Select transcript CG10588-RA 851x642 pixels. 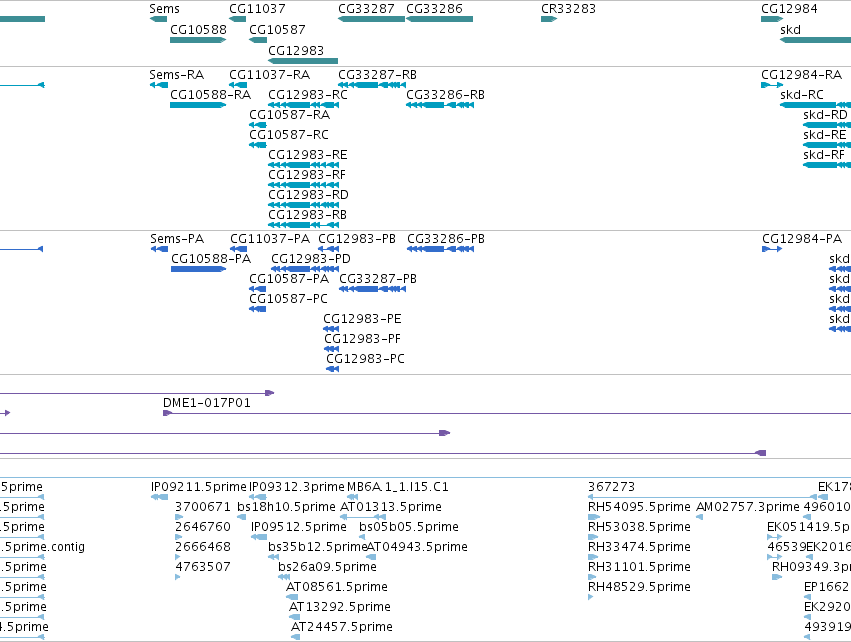tap(211, 95)
